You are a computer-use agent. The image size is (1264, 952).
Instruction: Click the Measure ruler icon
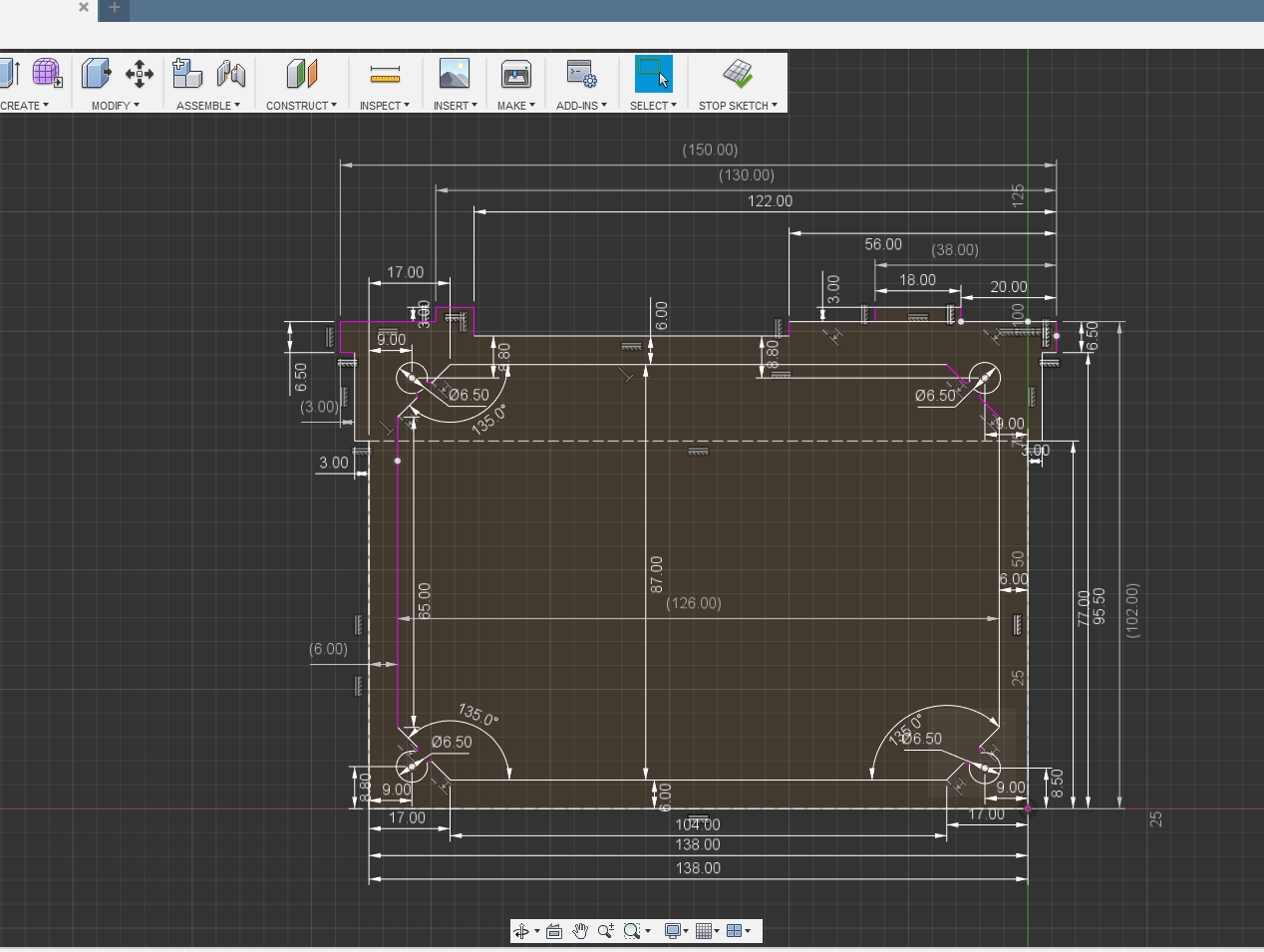[384, 75]
